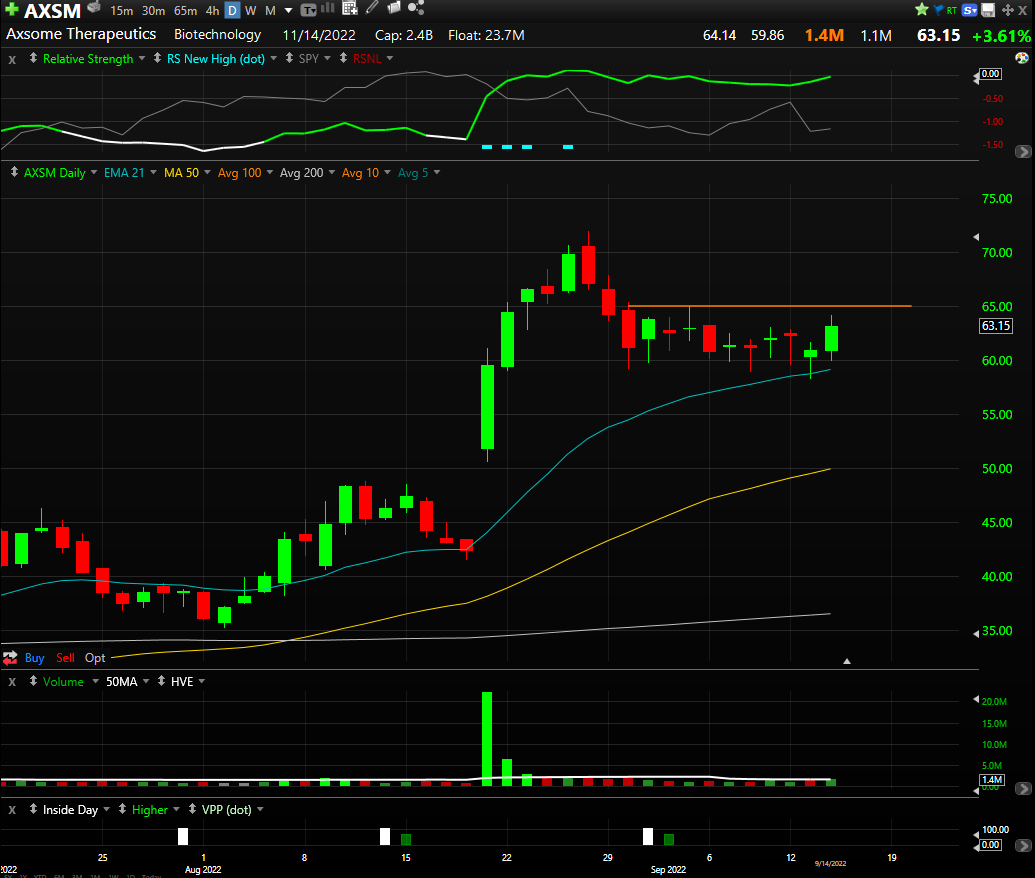This screenshot has width=1035, height=878.
Task: Click the reorder arrows beside HVE
Action: tap(161, 681)
